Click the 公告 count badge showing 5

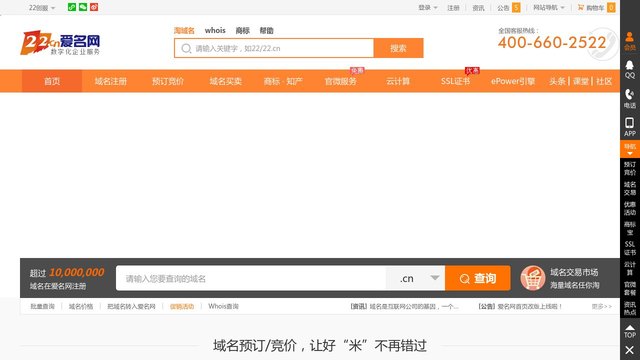click(x=516, y=8)
